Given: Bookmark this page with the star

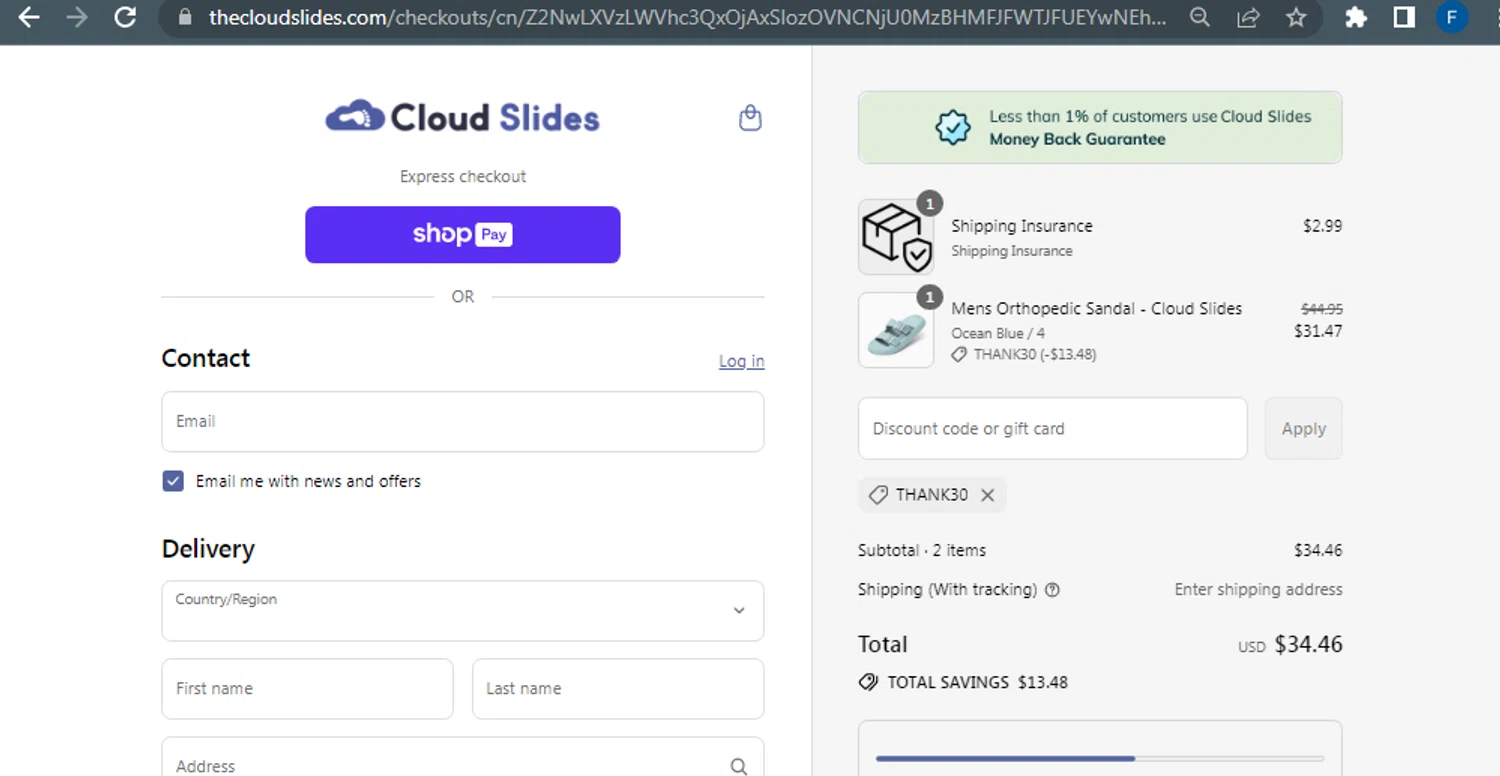Looking at the screenshot, I should (1296, 17).
